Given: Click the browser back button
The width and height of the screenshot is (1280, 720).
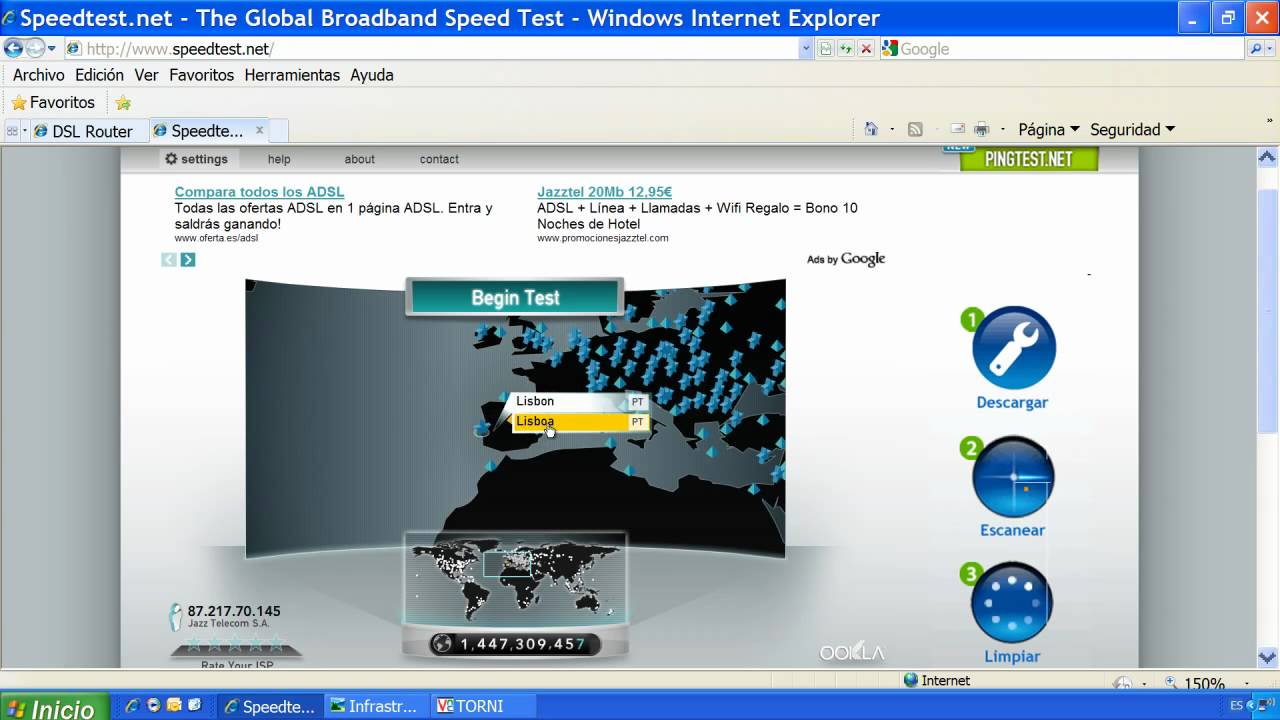Looking at the screenshot, I should point(12,48).
